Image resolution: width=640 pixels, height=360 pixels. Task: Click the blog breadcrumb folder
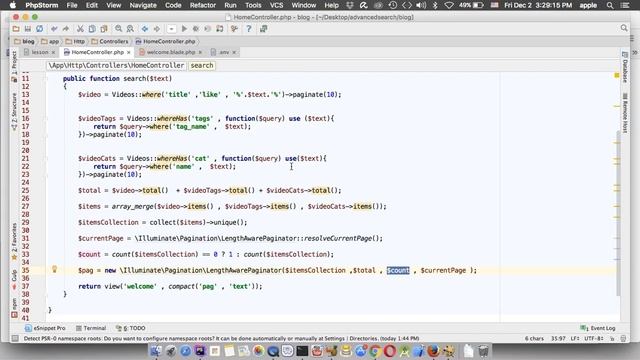coord(24,41)
